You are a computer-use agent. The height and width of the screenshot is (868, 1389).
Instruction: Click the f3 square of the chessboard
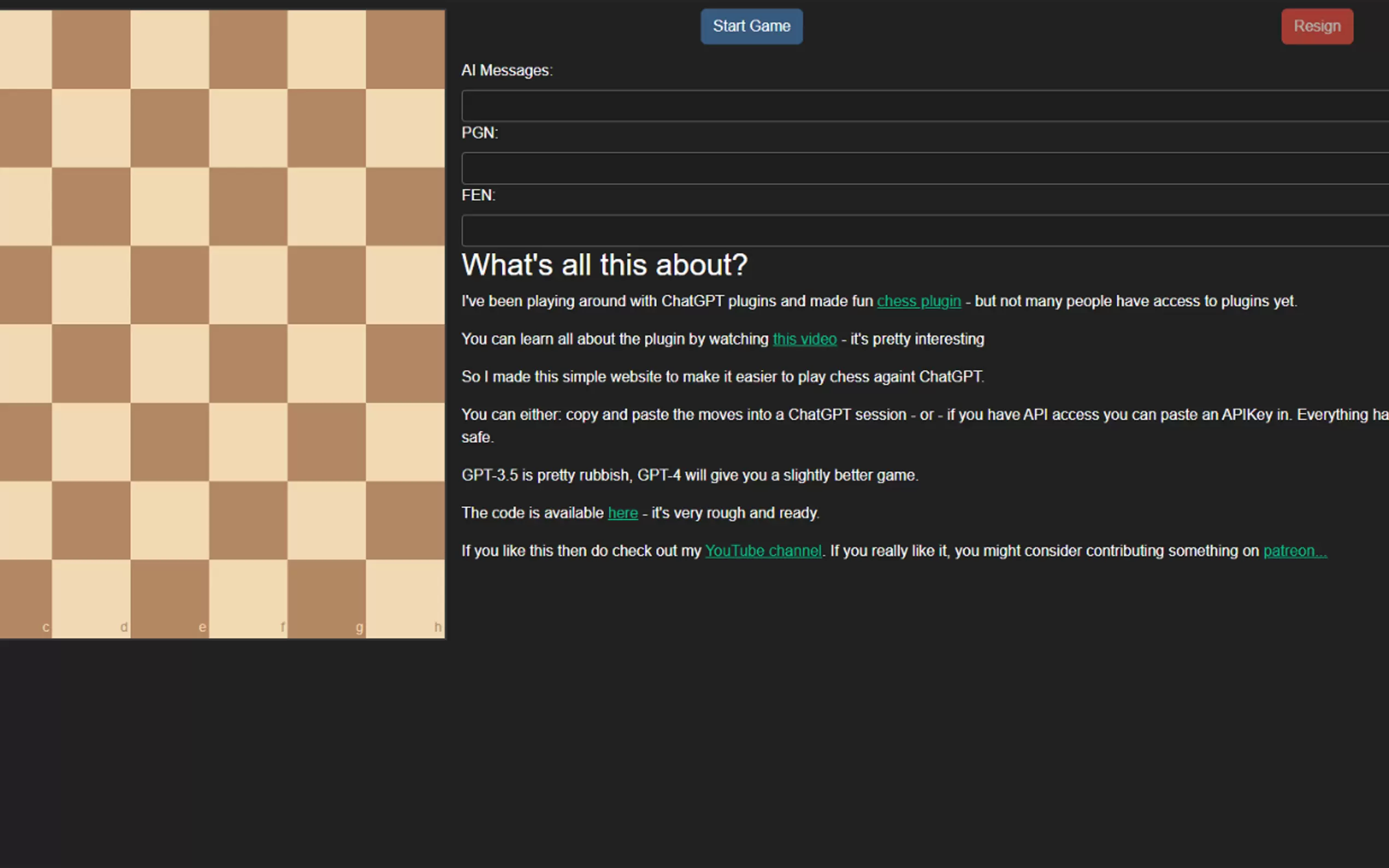coord(248,442)
